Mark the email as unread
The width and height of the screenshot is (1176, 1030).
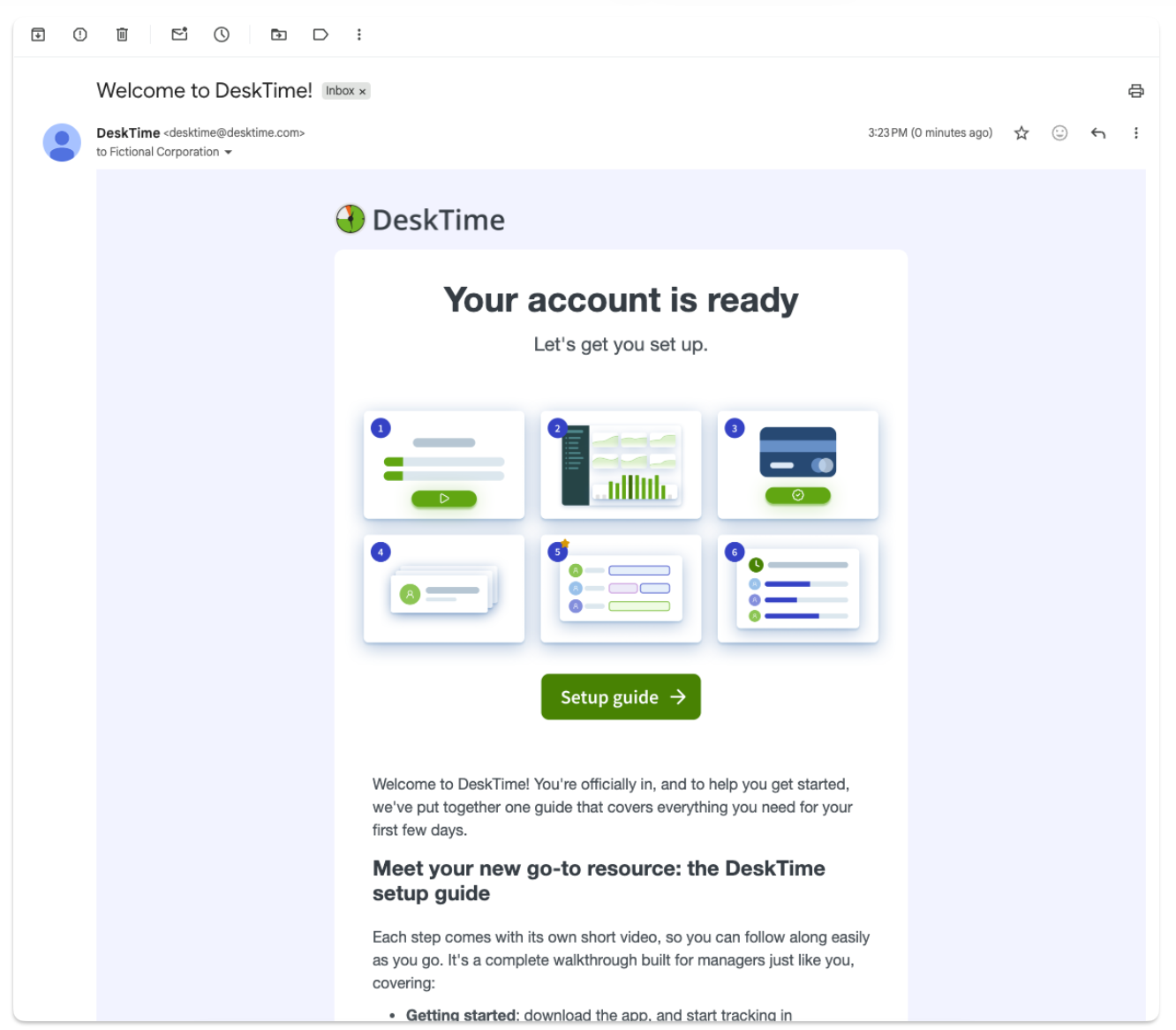pos(180,34)
